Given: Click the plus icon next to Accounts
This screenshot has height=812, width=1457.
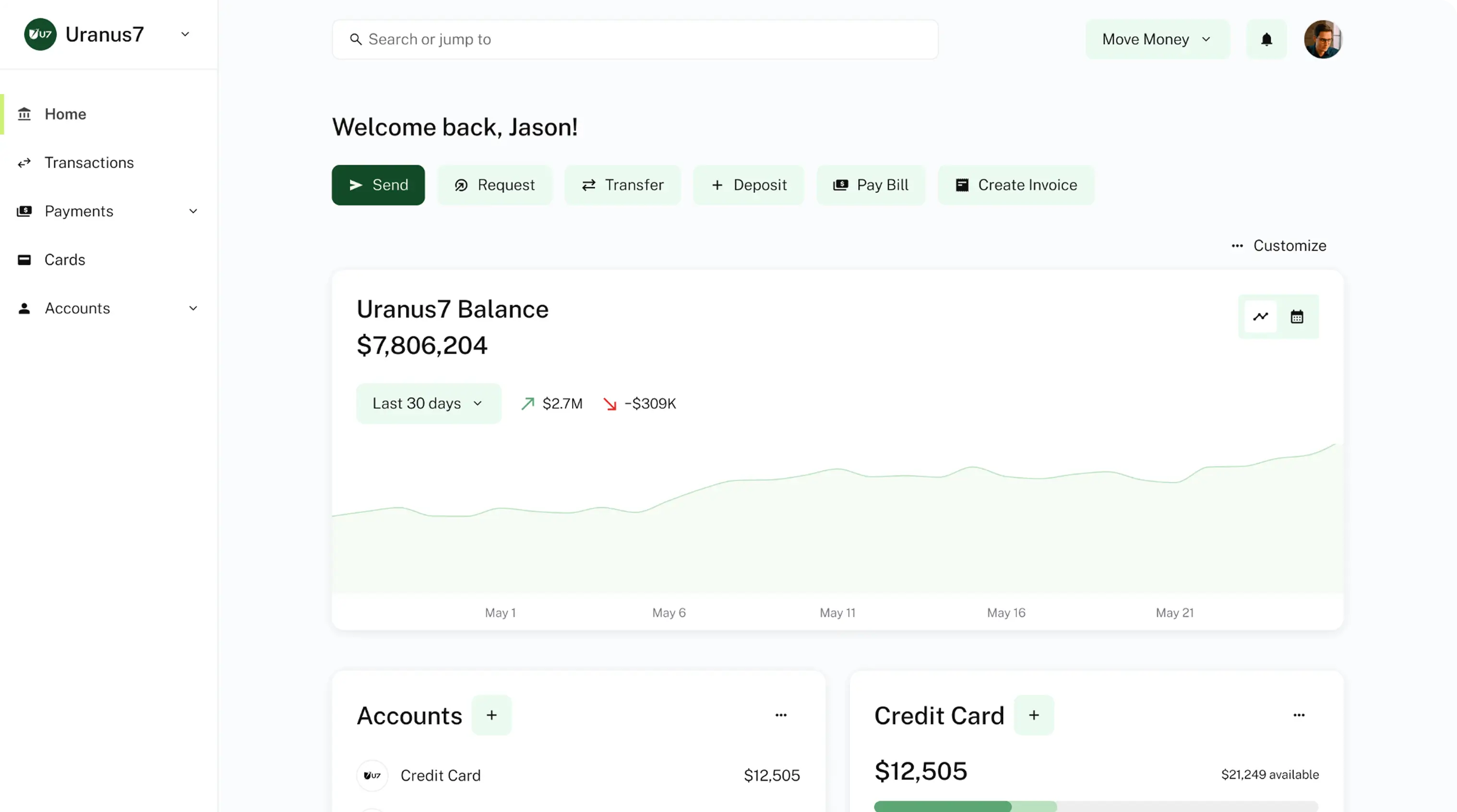Looking at the screenshot, I should tap(491, 716).
